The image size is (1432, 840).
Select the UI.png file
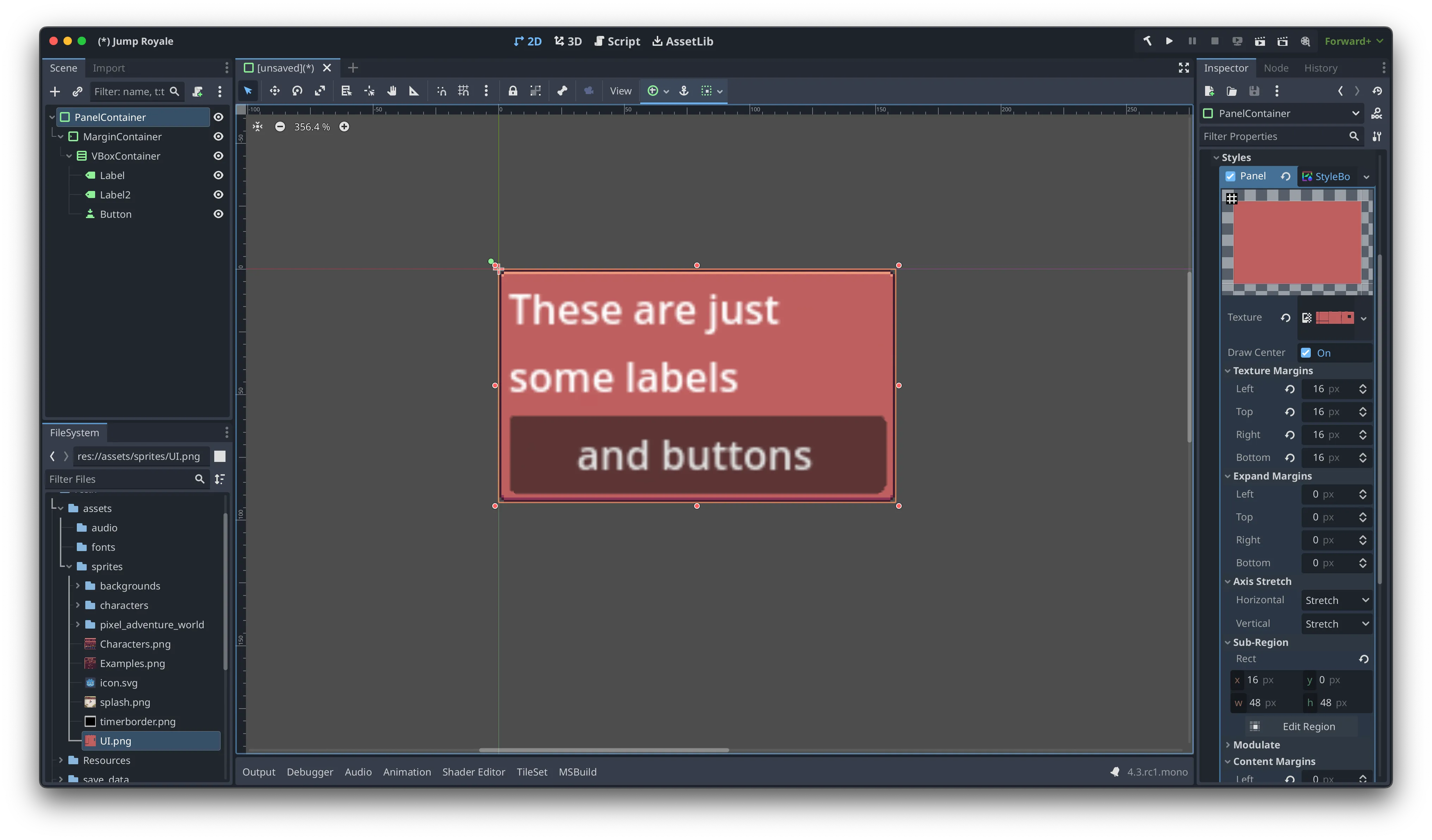tap(151, 741)
